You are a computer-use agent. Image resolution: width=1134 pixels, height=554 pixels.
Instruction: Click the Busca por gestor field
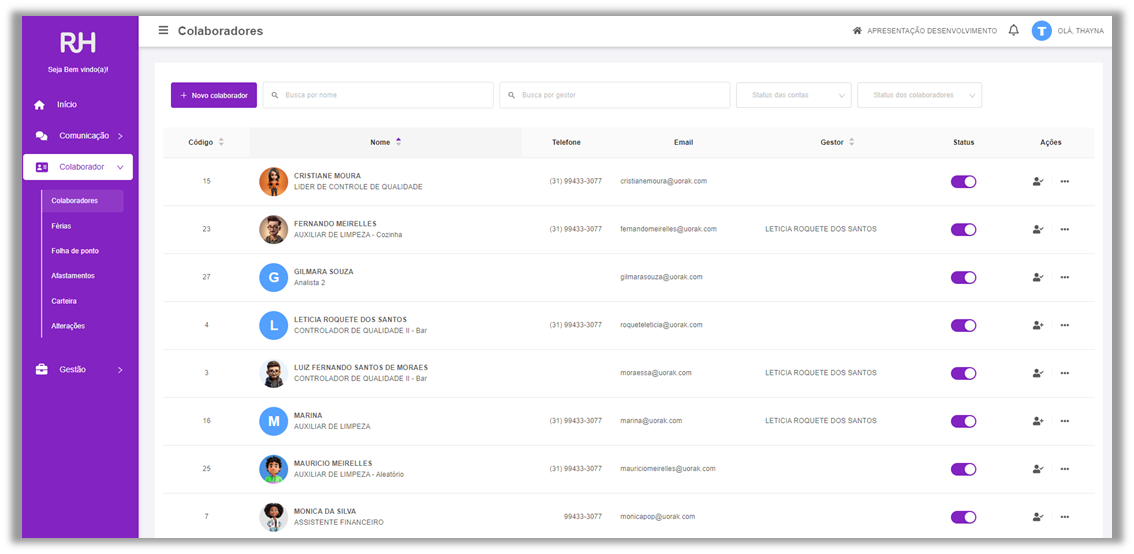tap(615, 95)
